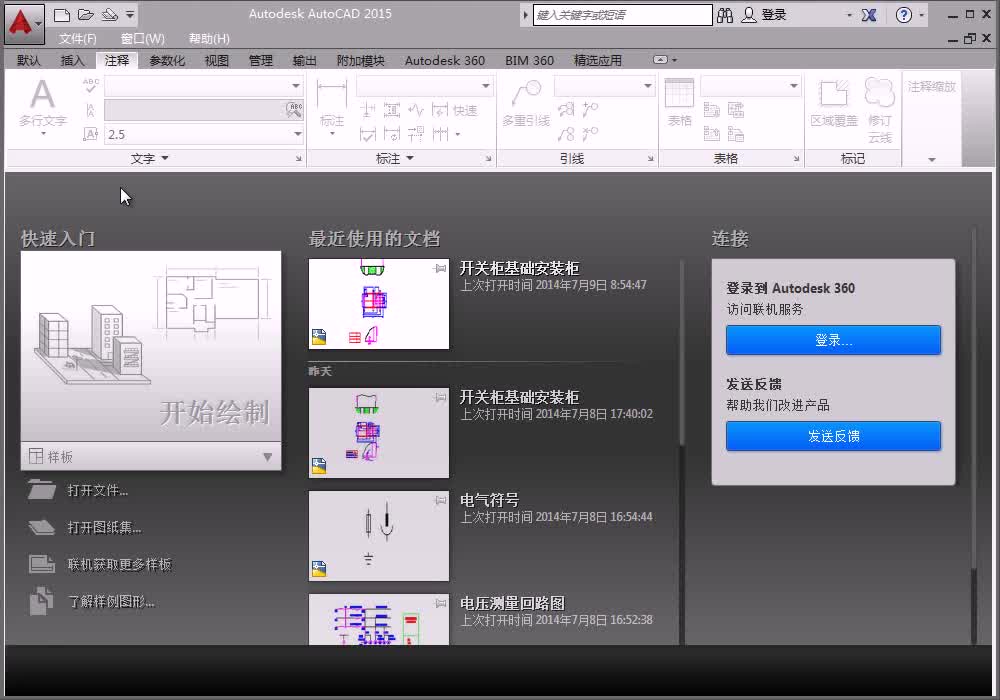Screen dimensions: 1000x700
Task: Switch to the Autodesk 360 ribbon tab
Action: (445, 61)
